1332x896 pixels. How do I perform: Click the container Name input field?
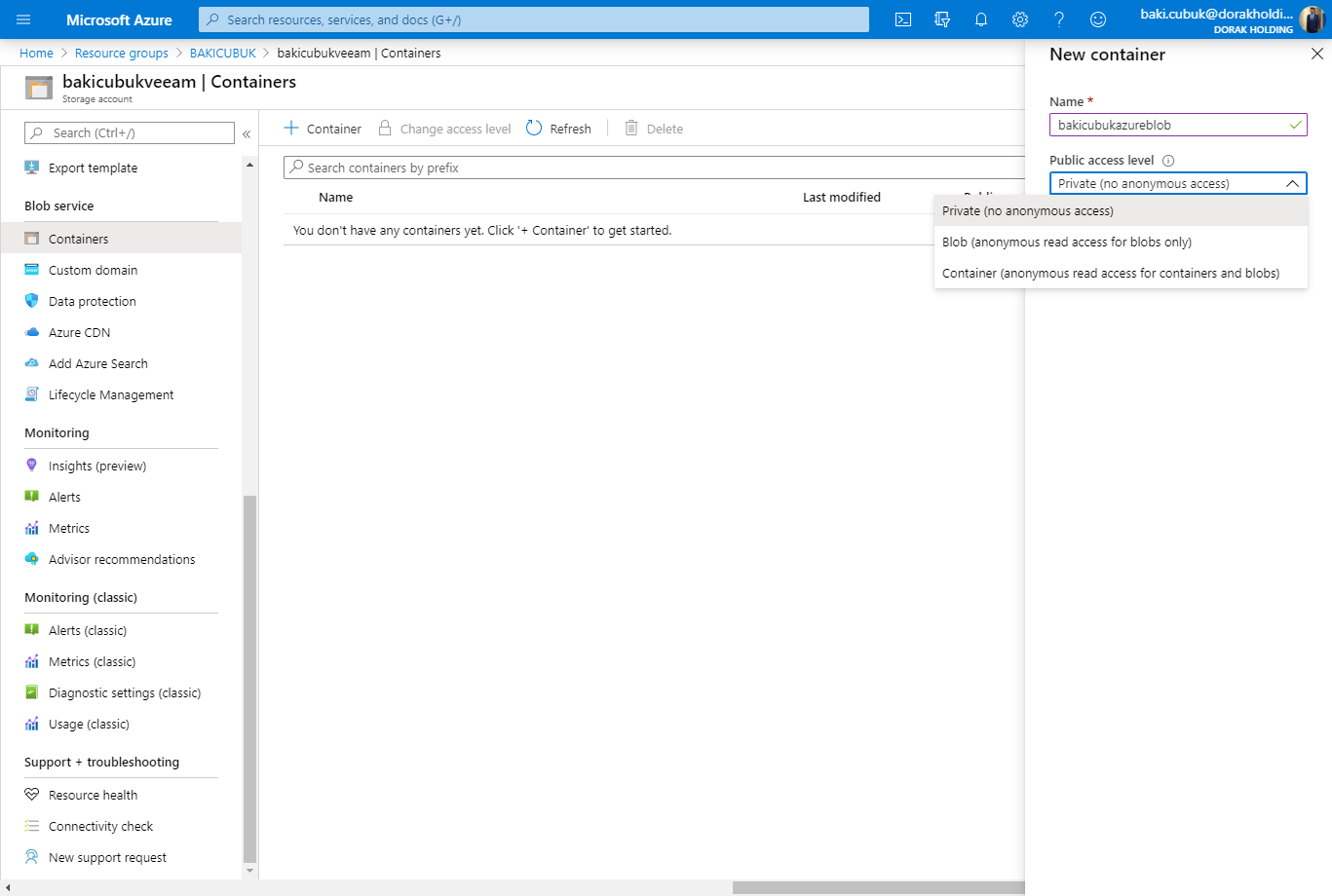(1178, 125)
